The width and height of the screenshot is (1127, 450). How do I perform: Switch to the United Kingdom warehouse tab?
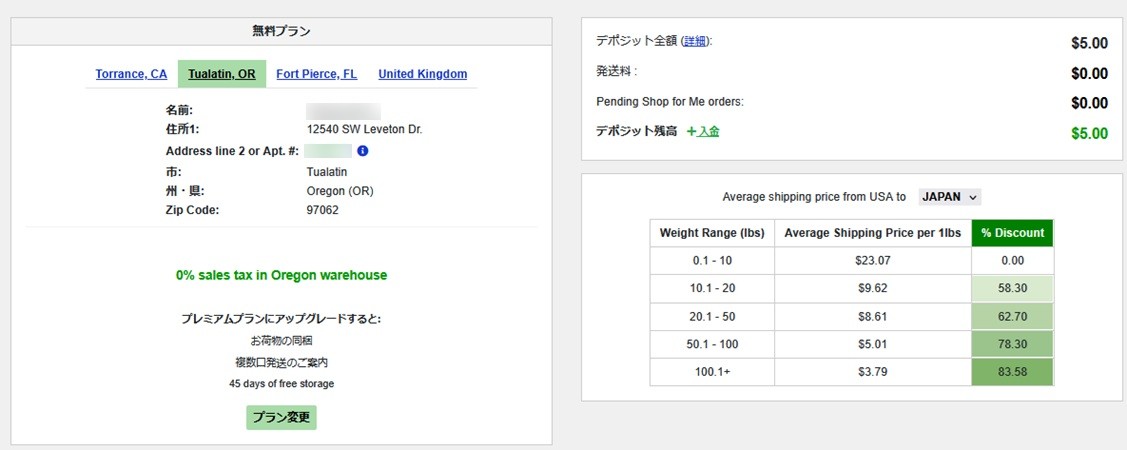[x=422, y=74]
